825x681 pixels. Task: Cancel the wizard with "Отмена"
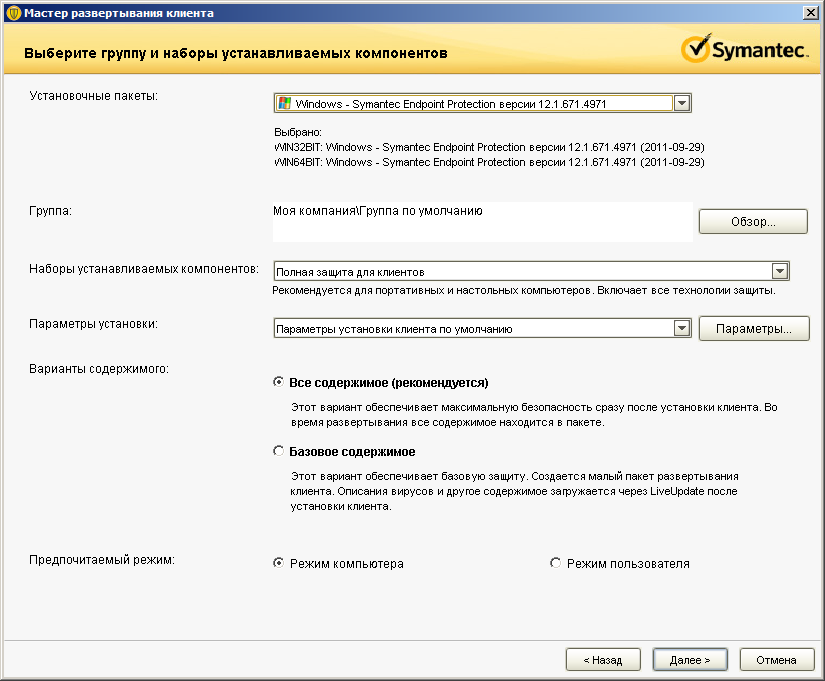coord(776,660)
